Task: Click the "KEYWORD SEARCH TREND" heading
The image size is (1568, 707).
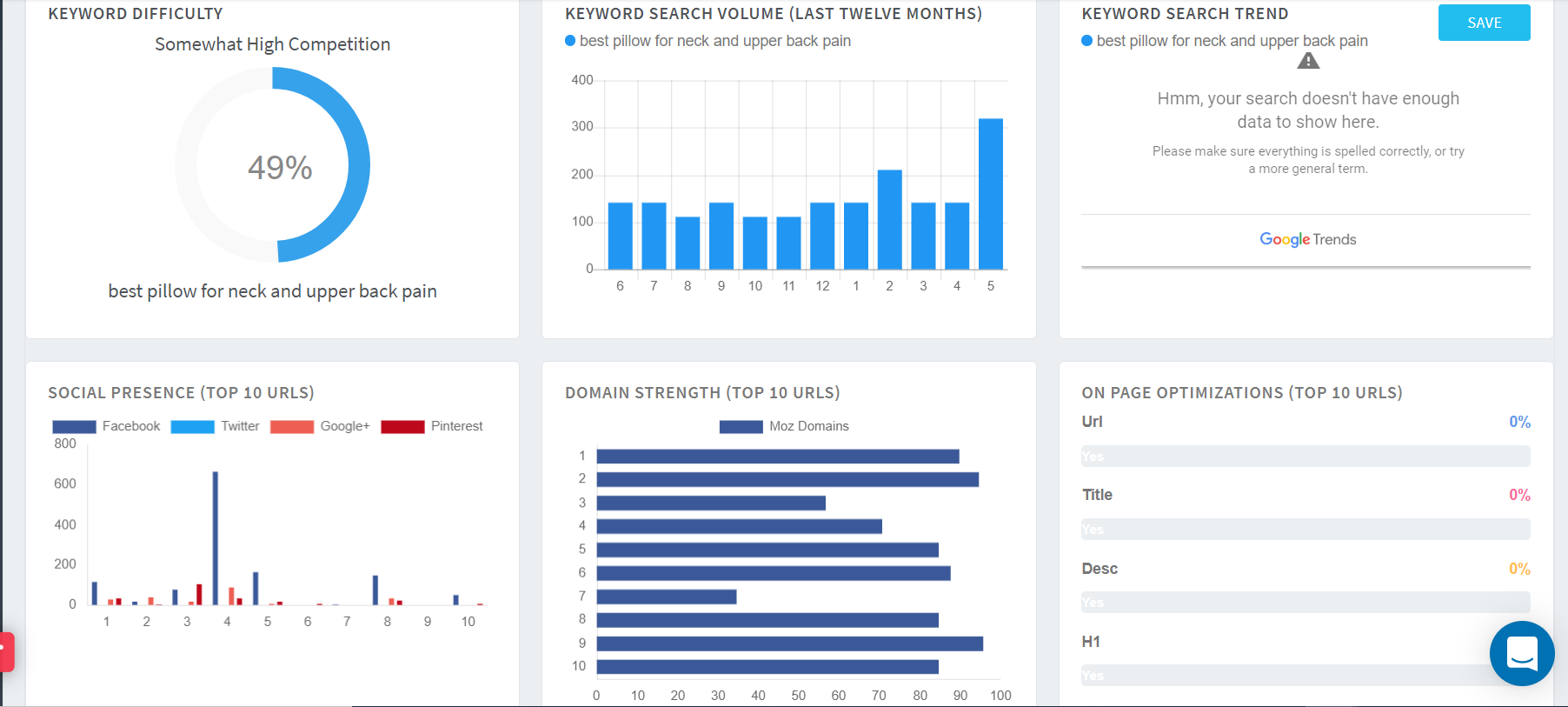Action: (1185, 14)
